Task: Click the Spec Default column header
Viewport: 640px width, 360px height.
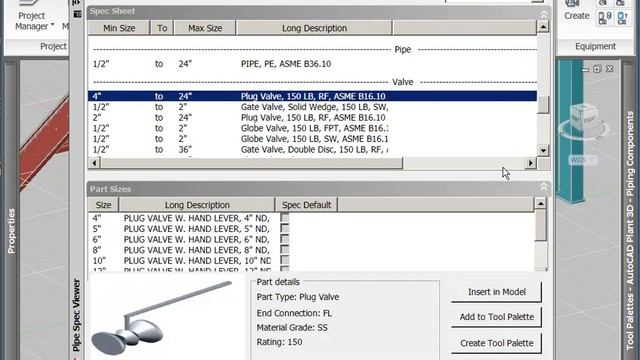Action: (x=307, y=205)
